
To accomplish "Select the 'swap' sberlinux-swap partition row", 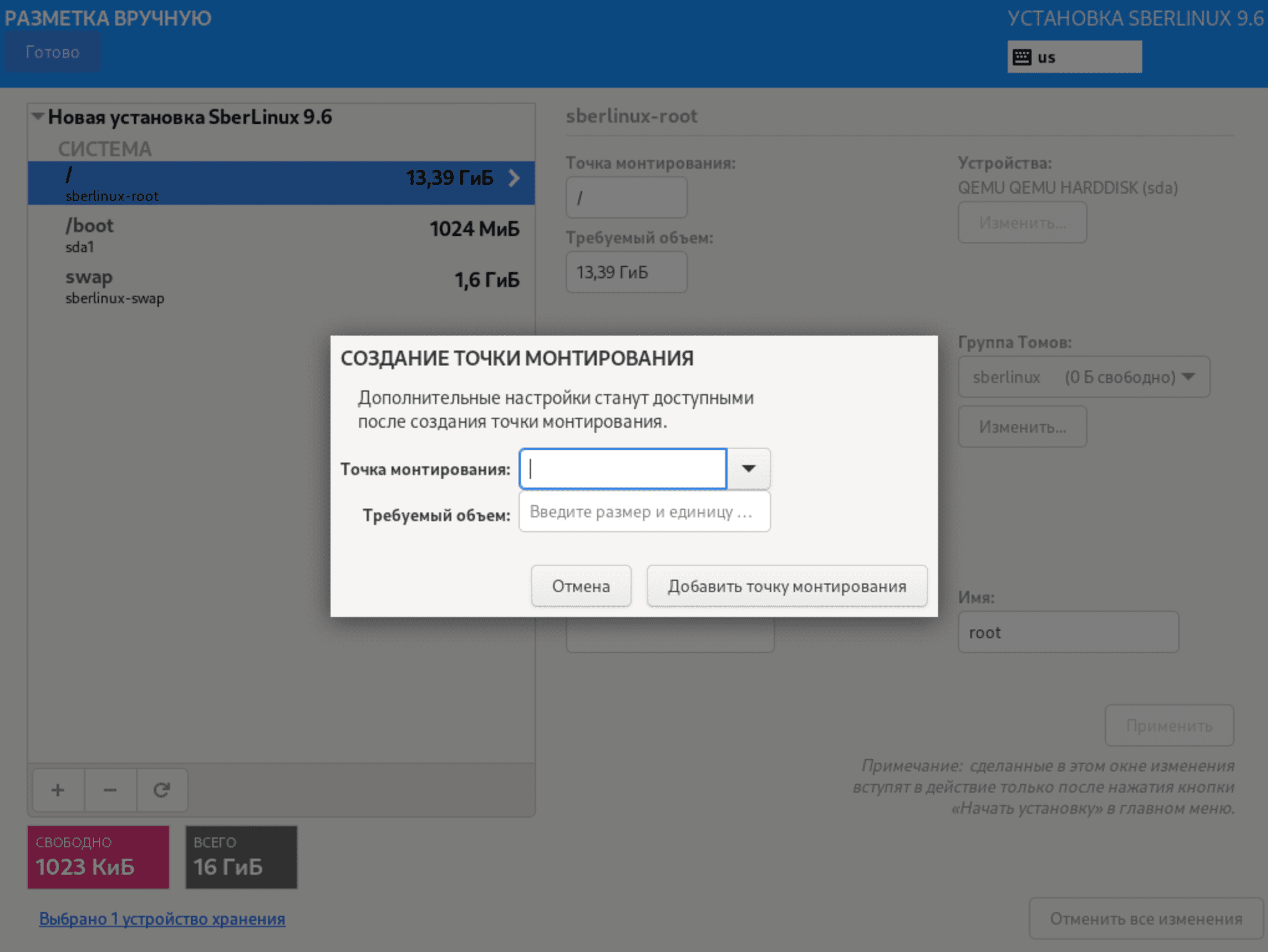I will 281,286.
